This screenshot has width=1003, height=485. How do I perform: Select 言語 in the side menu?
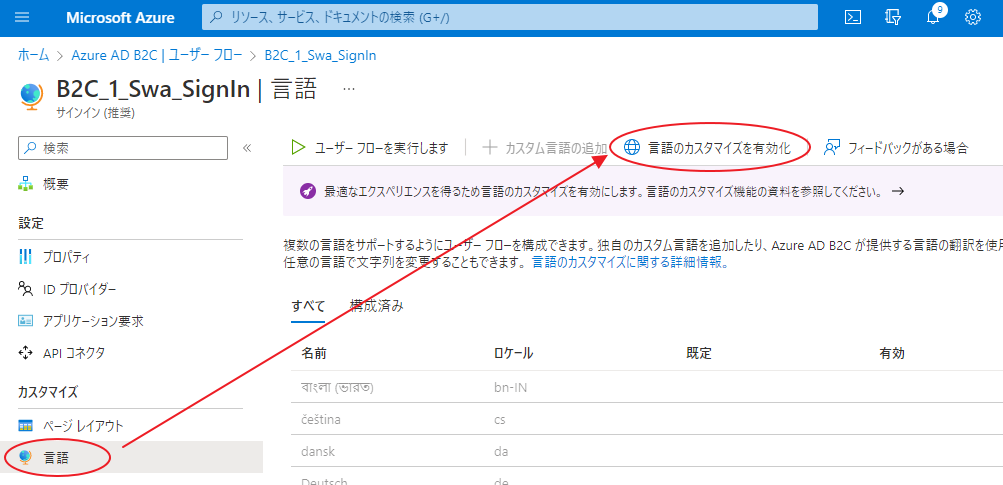[x=131, y=457]
